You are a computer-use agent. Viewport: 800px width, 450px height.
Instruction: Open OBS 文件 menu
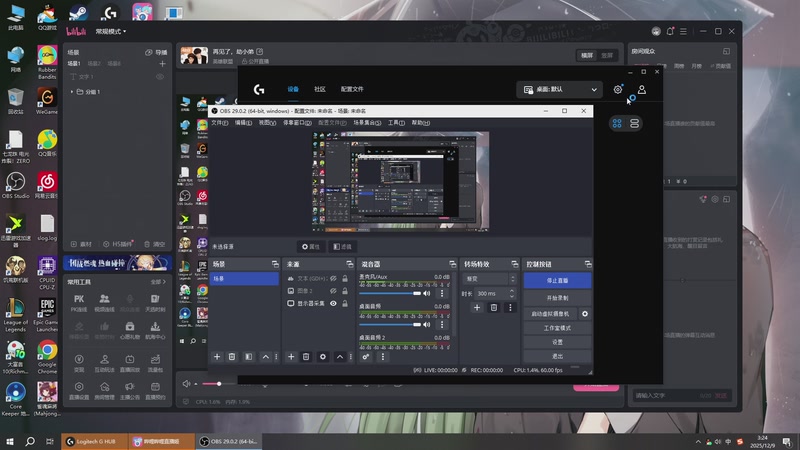tap(219, 123)
